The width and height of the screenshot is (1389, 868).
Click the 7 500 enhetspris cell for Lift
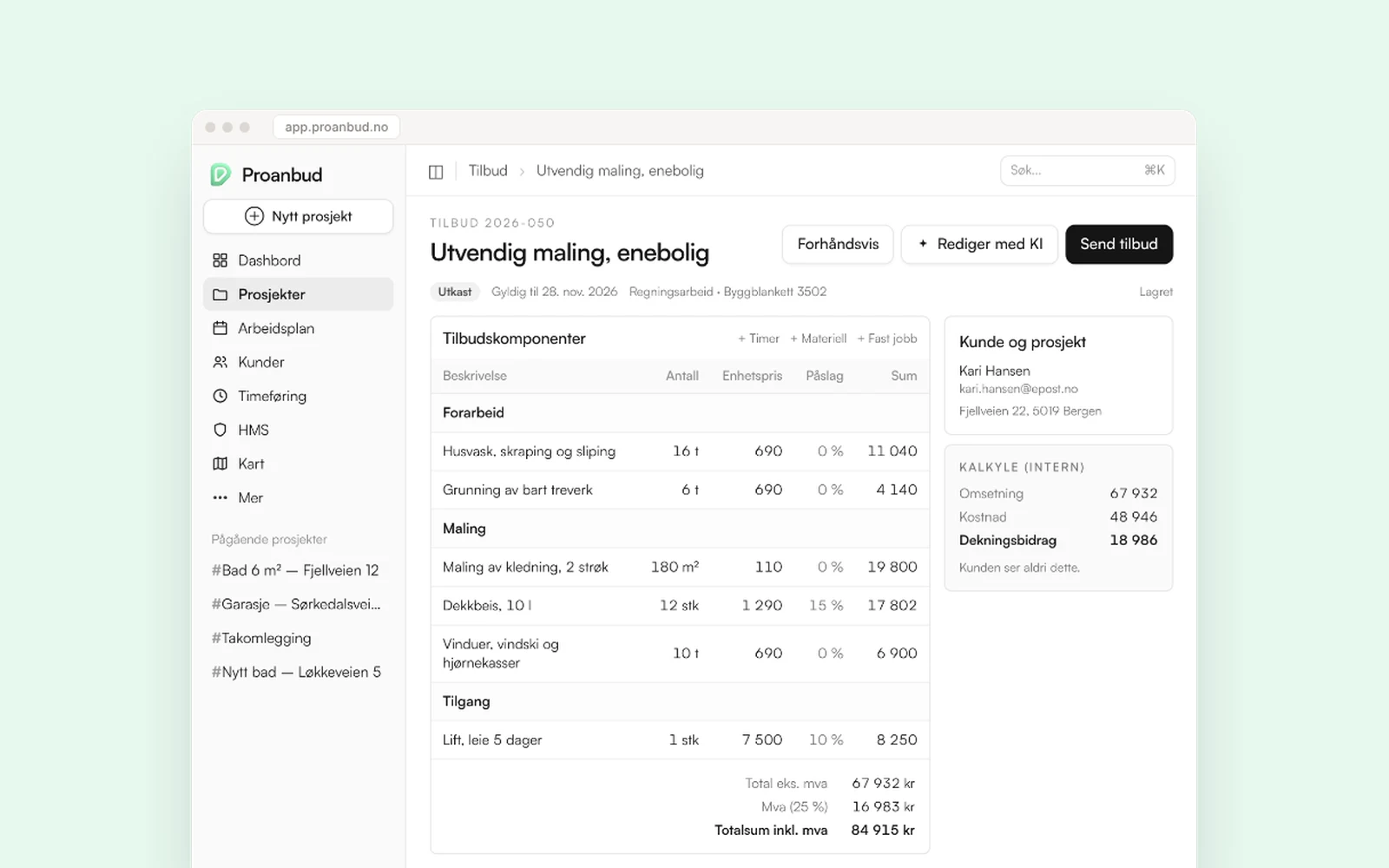[x=762, y=740]
